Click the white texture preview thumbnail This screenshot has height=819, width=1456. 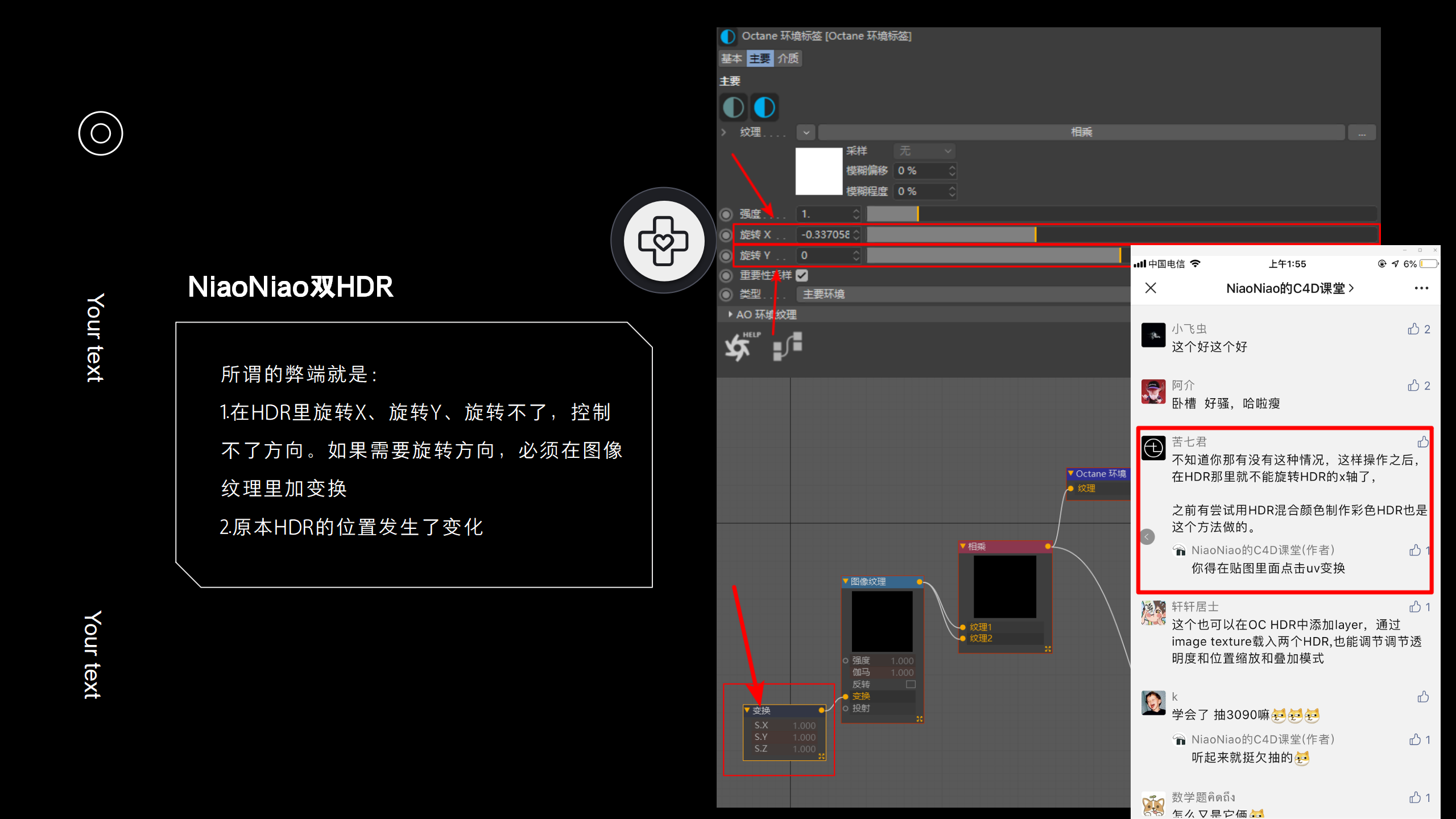[818, 171]
